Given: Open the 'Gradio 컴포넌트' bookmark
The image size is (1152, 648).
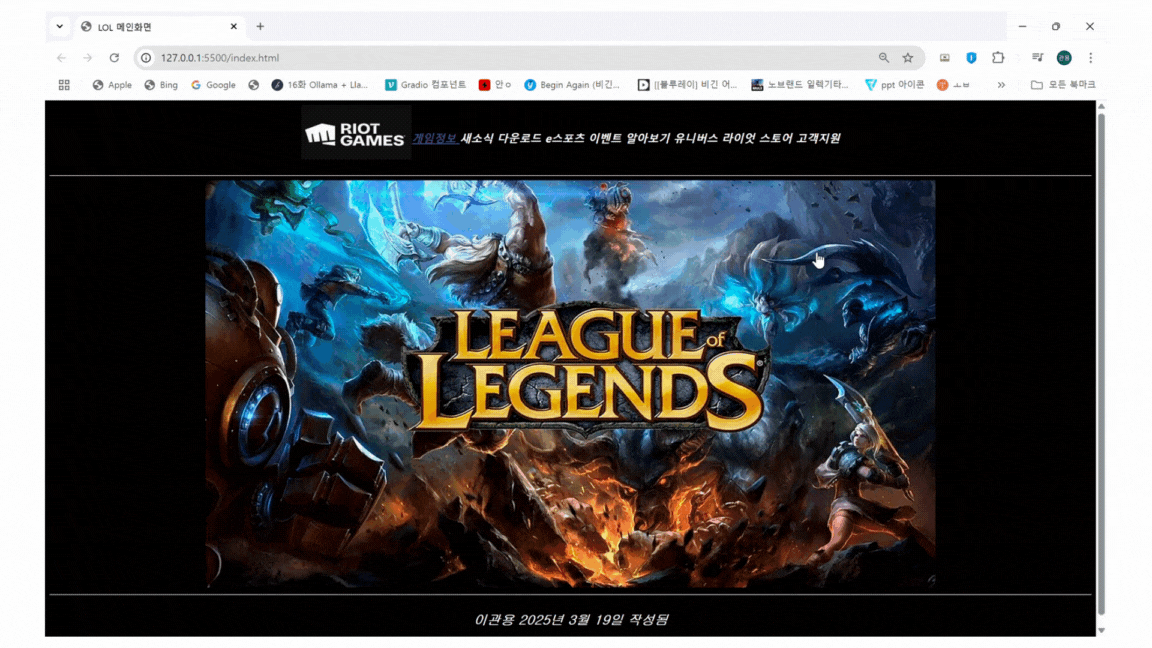Looking at the screenshot, I should pos(425,85).
